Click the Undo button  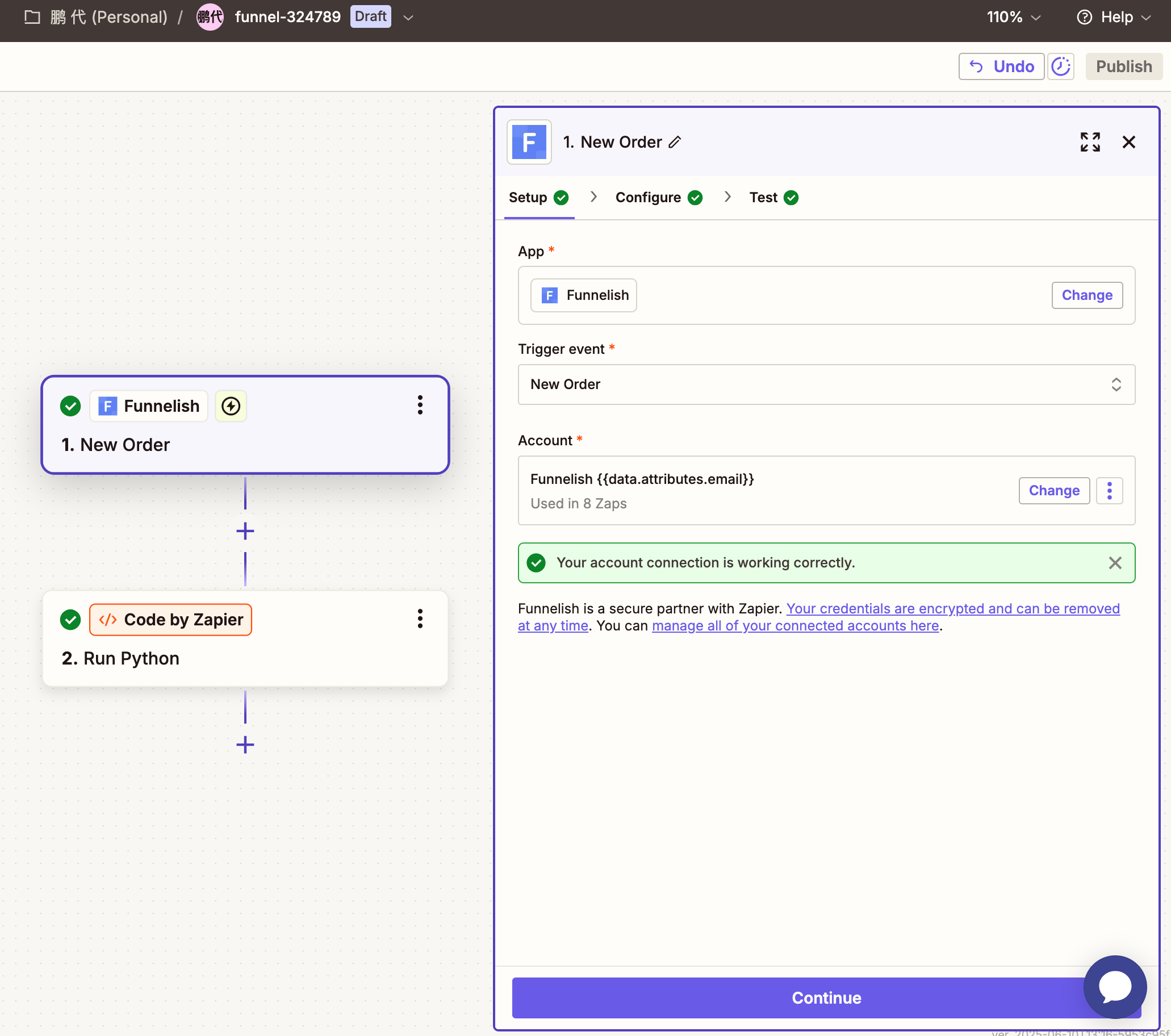pos(1001,66)
